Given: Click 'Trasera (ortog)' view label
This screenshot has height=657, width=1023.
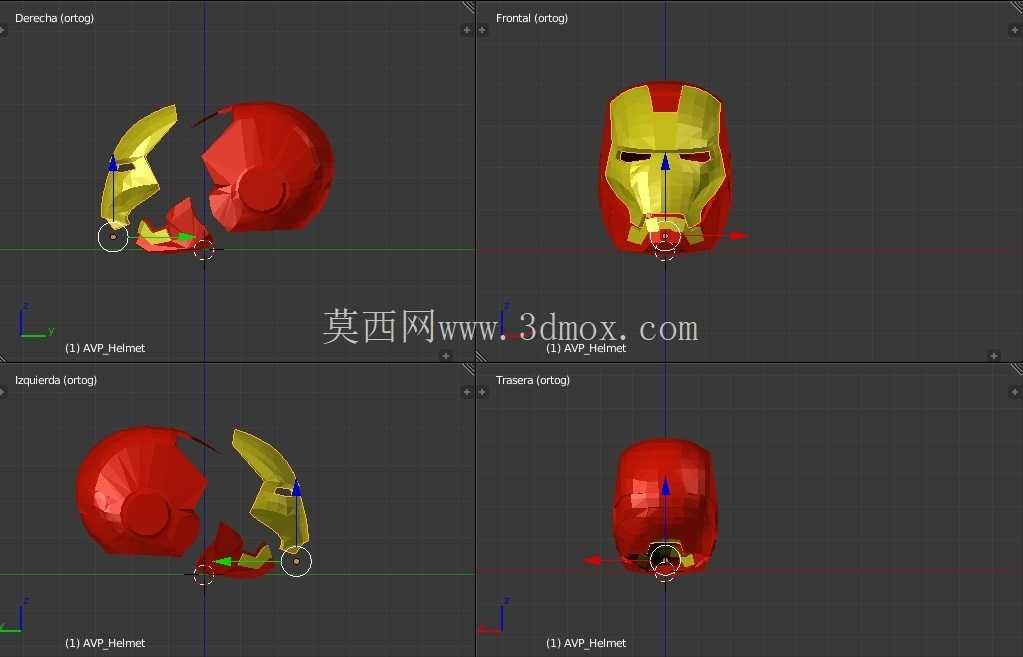Looking at the screenshot, I should coord(532,380).
